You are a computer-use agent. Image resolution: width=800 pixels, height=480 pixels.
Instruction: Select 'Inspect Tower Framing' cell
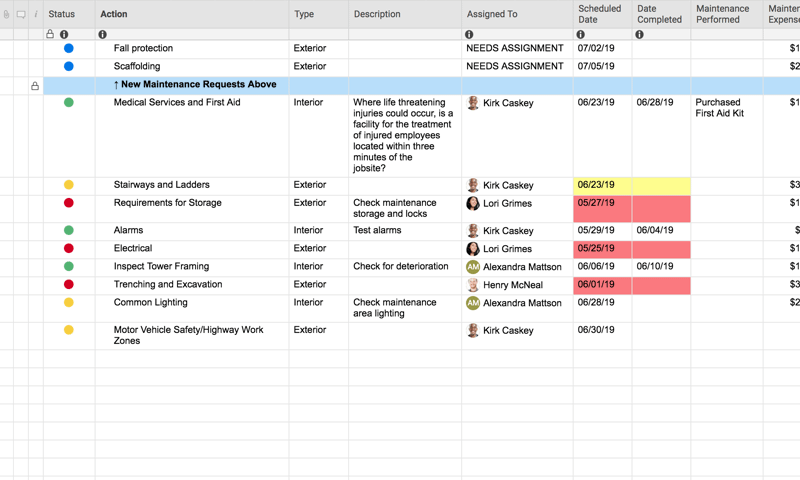[192, 267]
